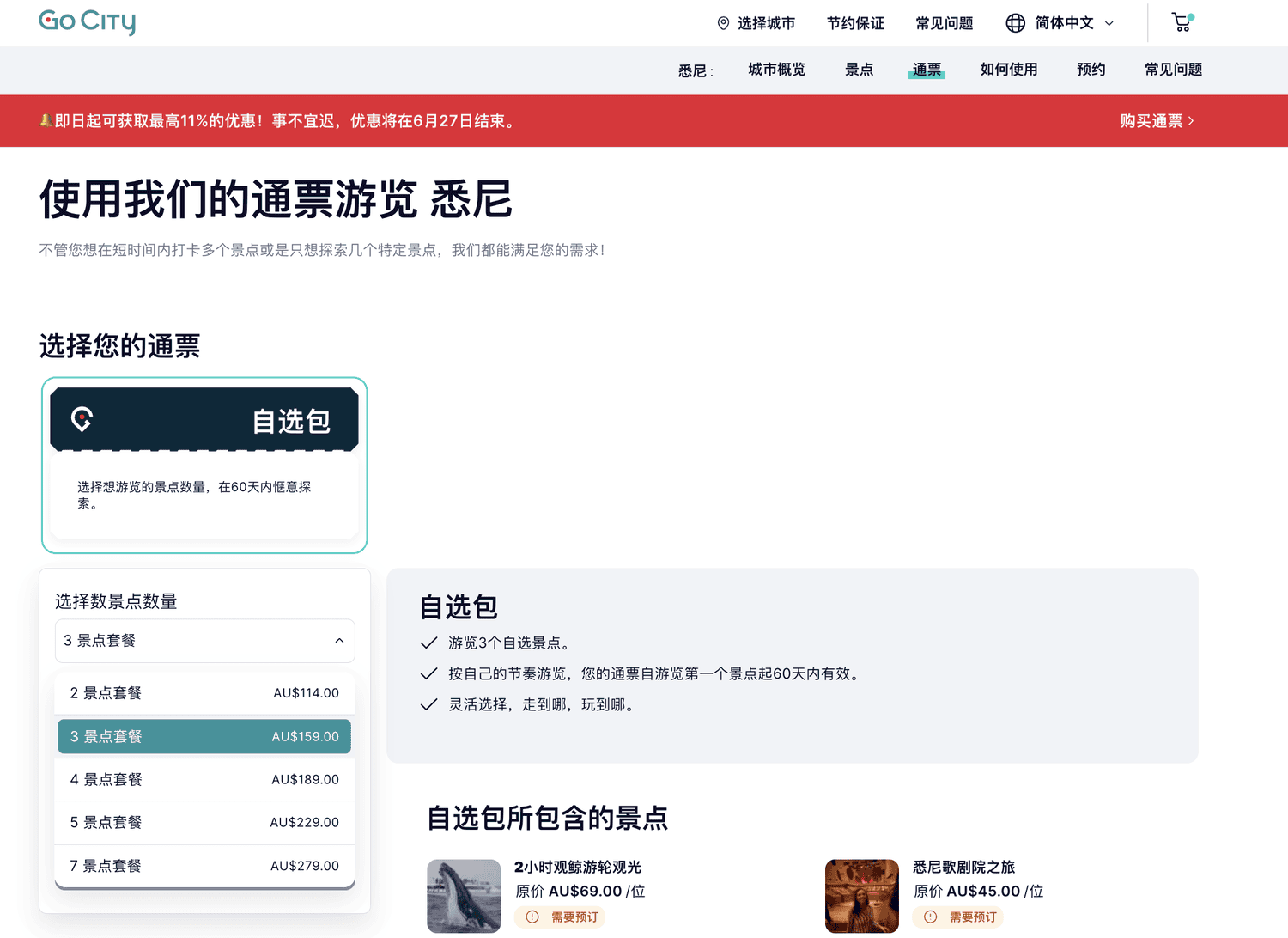
Task: Click the Sydney Opera House tour thumbnail
Action: coord(861,896)
